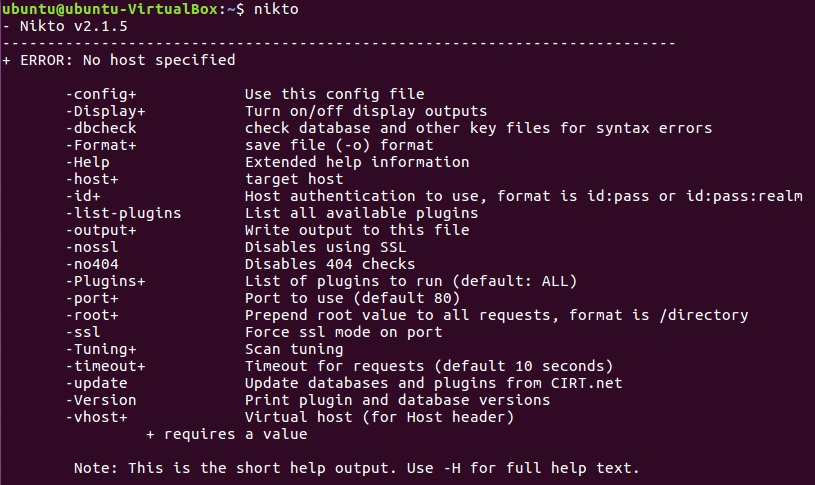Click the '-Display+' option text
The height and width of the screenshot is (485, 815).
pyautogui.click(x=105, y=111)
